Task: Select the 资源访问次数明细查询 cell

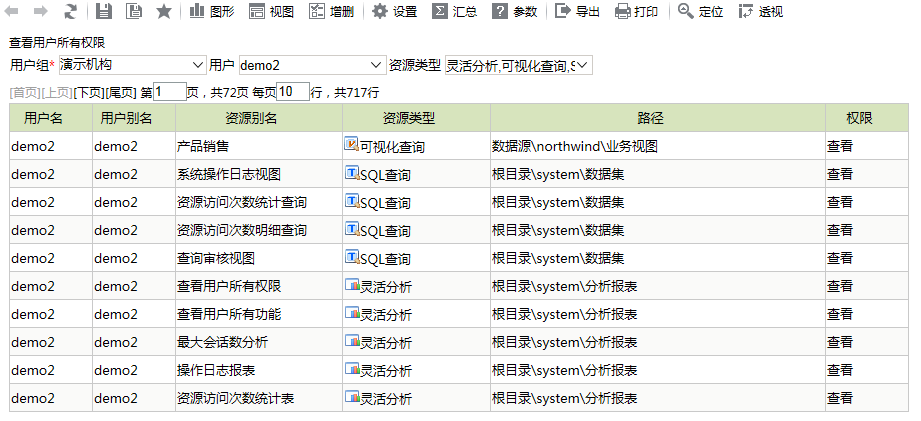Action: coord(259,230)
